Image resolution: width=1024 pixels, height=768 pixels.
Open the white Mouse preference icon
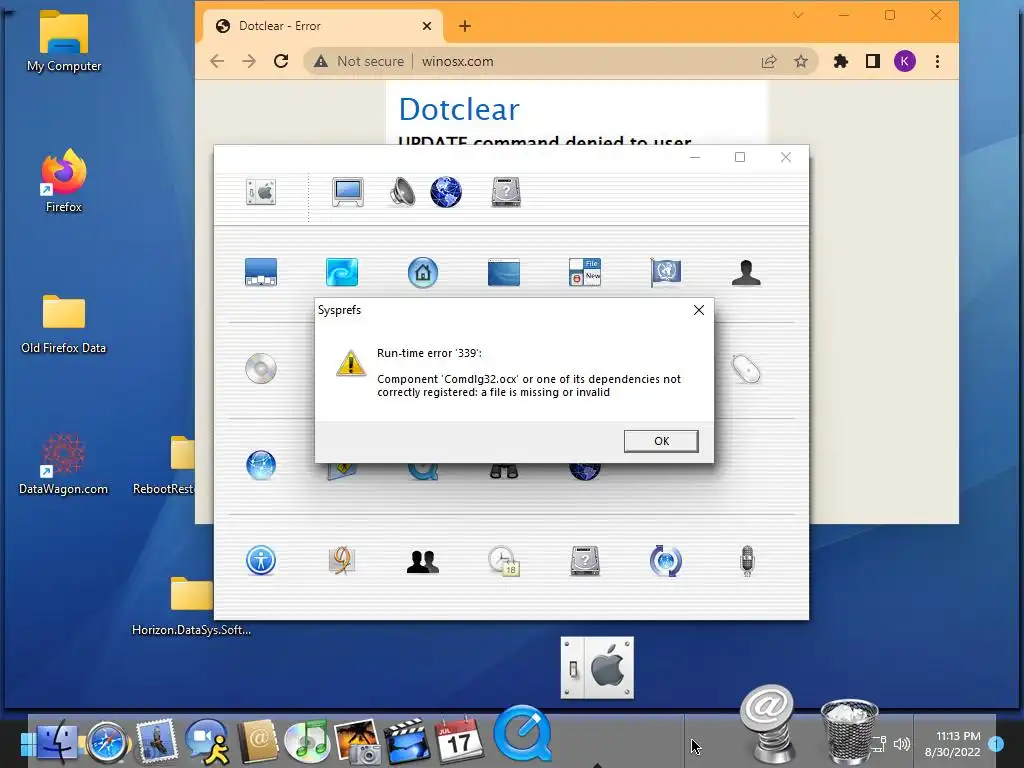tap(746, 369)
